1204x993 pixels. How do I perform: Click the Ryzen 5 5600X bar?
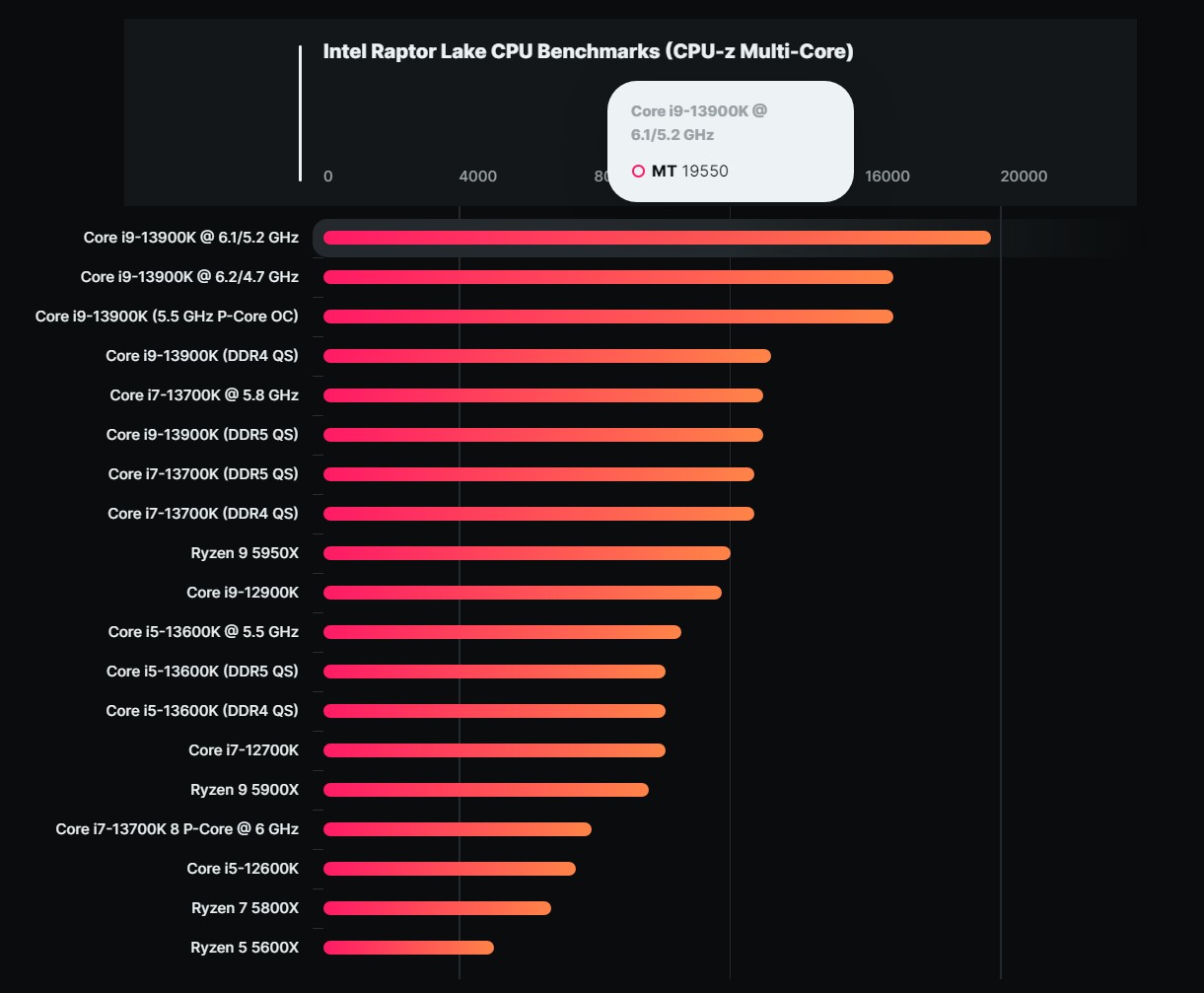408,948
